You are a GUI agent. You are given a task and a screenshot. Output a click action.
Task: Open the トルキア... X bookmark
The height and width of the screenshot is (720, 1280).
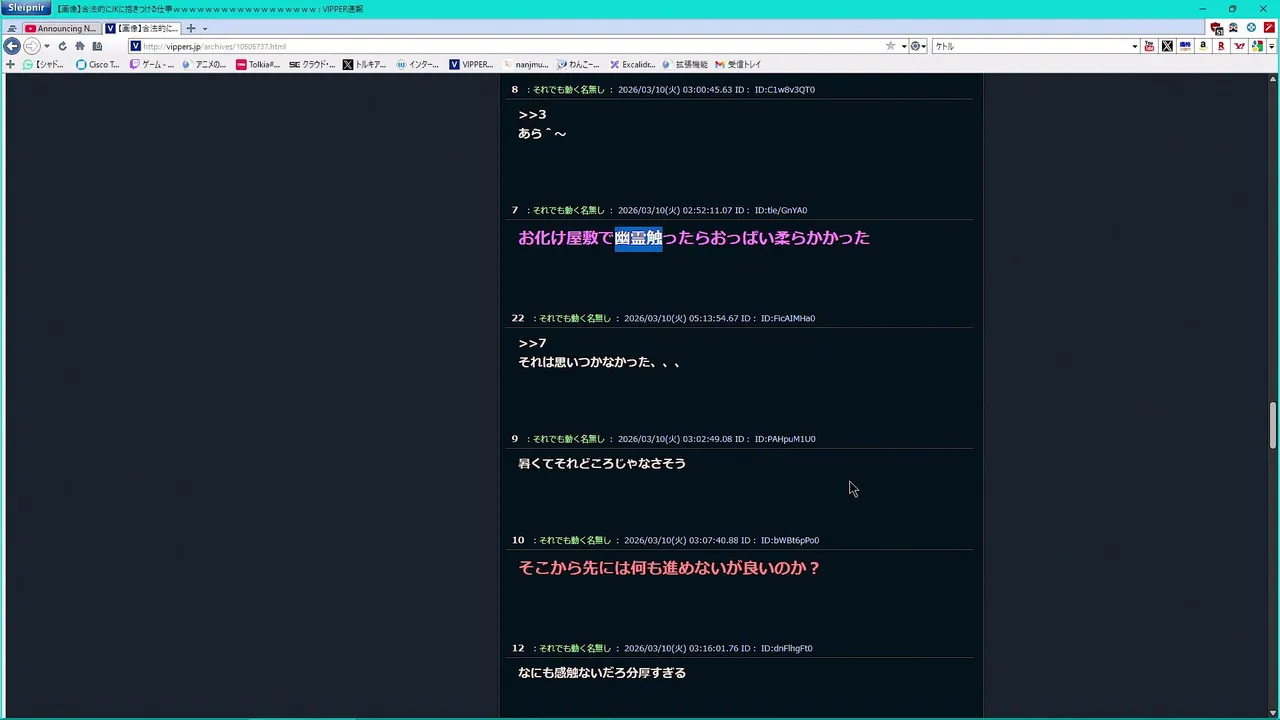click(x=364, y=64)
